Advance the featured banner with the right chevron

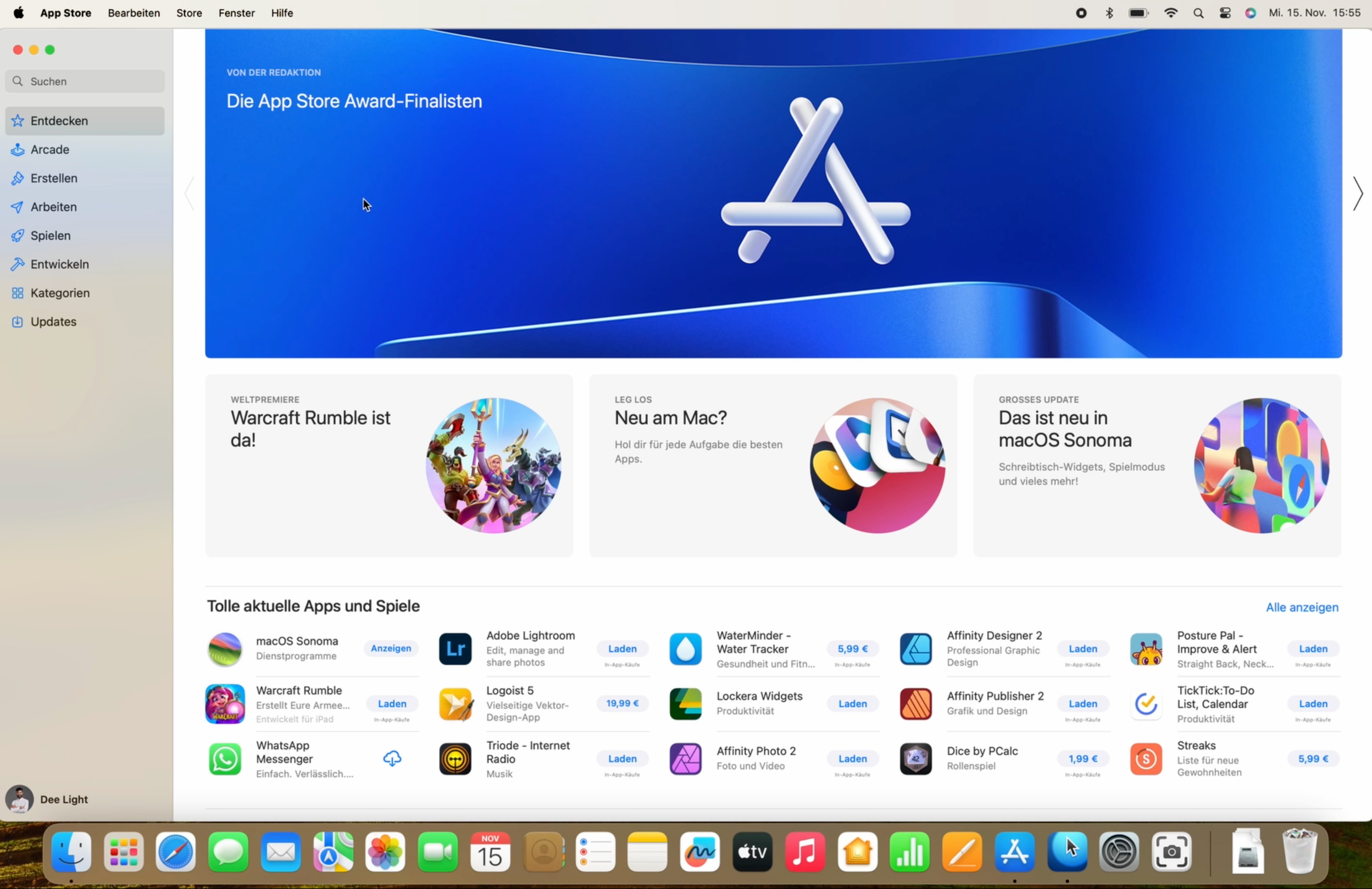(x=1358, y=195)
